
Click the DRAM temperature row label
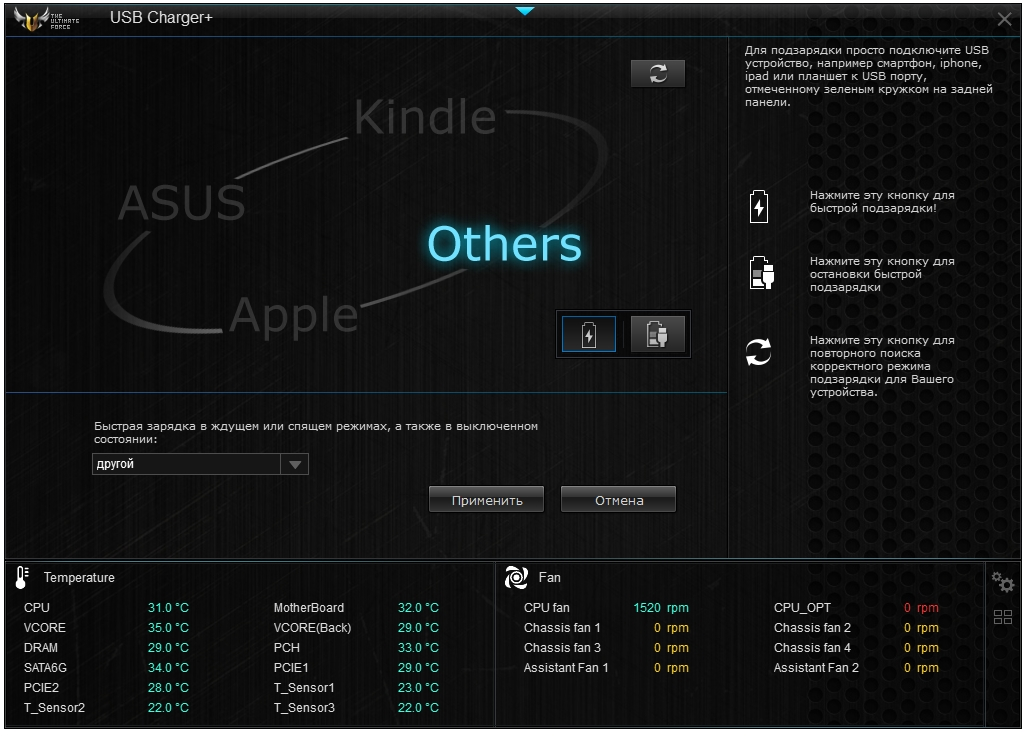[41, 648]
